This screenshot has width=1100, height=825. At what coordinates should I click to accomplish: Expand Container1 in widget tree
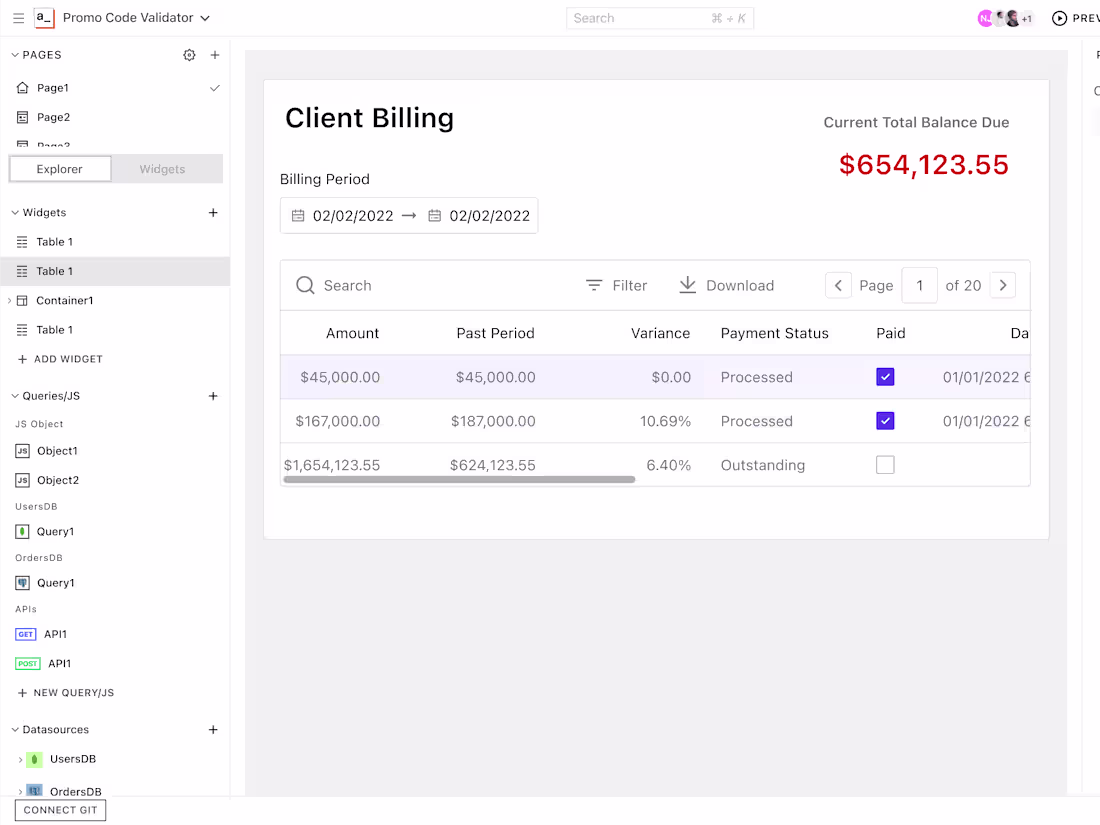(x=9, y=300)
